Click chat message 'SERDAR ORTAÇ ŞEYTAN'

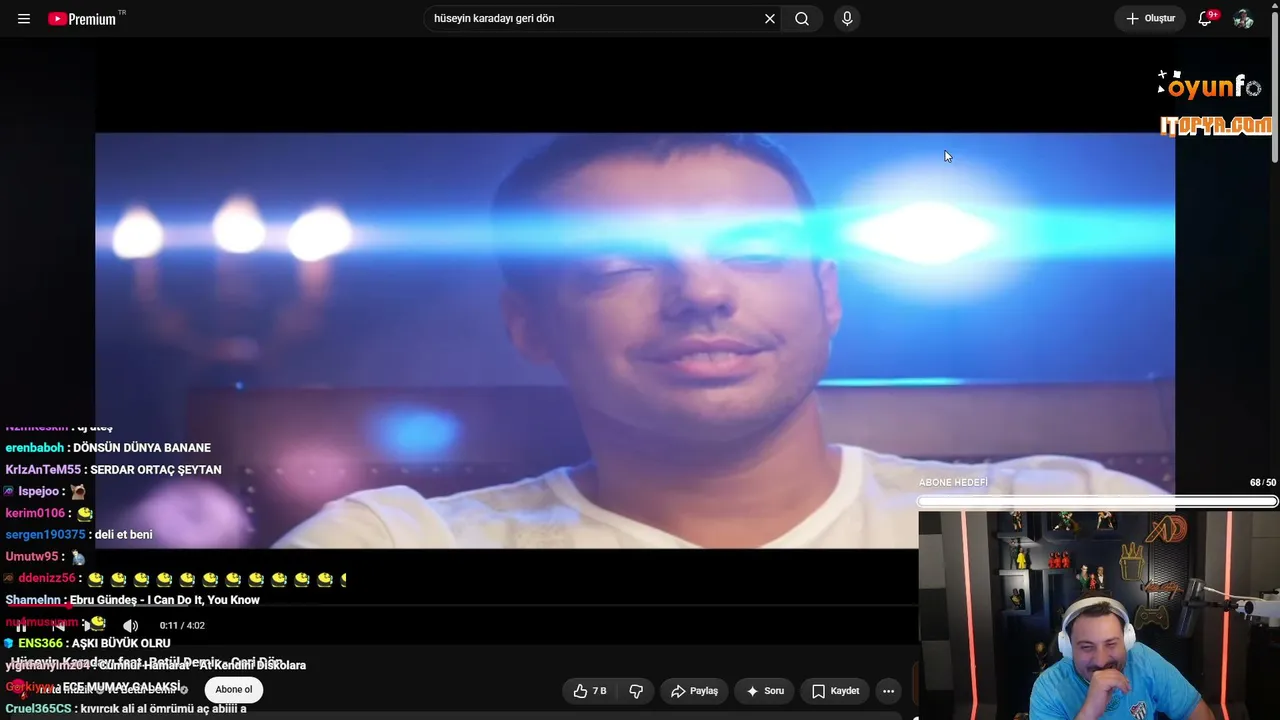(156, 470)
